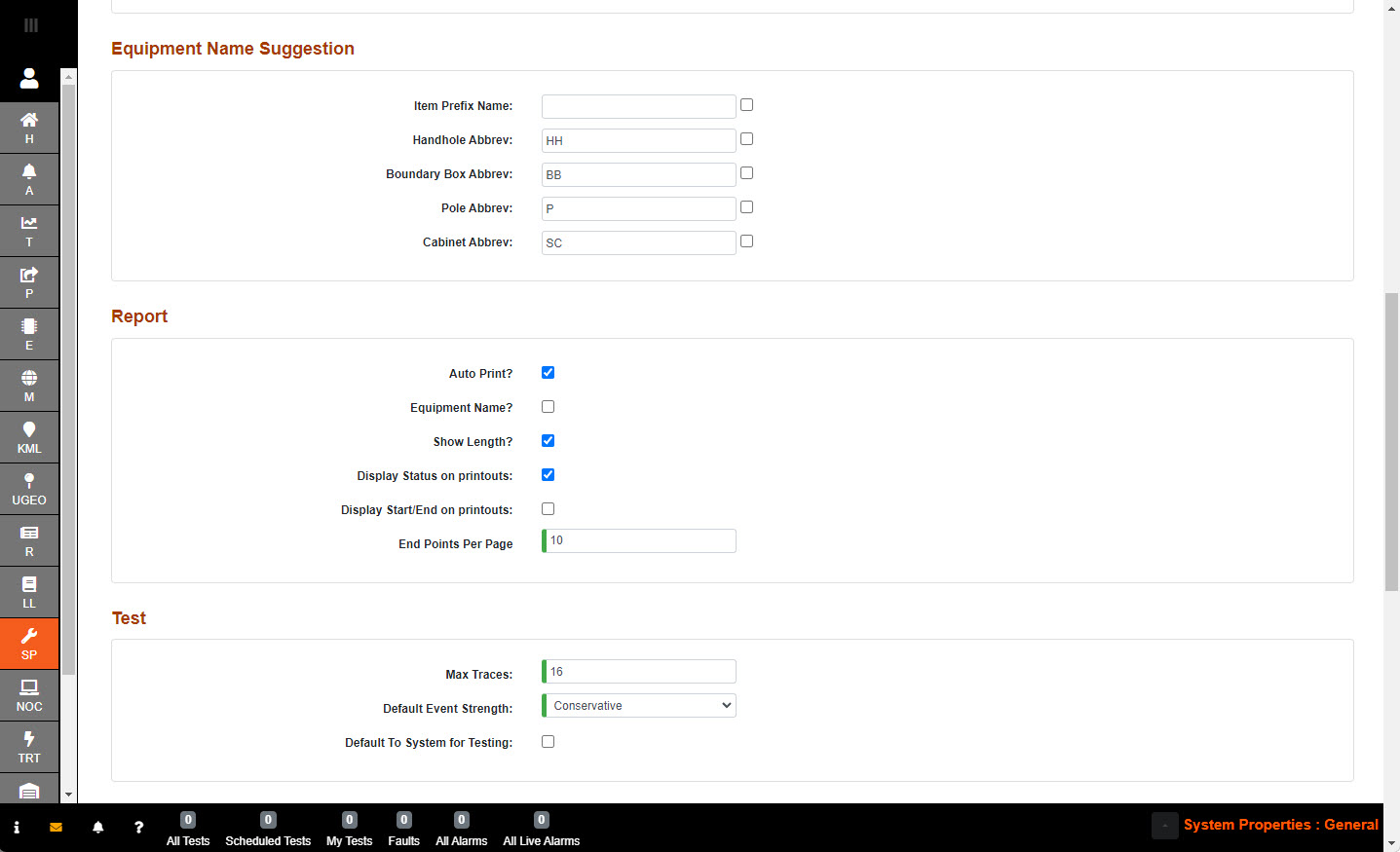Enable the Equipment Name checkbox
This screenshot has width=1400, height=852.
(548, 407)
